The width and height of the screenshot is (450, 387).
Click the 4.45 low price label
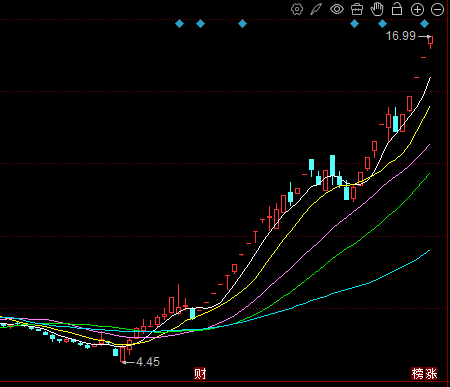(148, 362)
